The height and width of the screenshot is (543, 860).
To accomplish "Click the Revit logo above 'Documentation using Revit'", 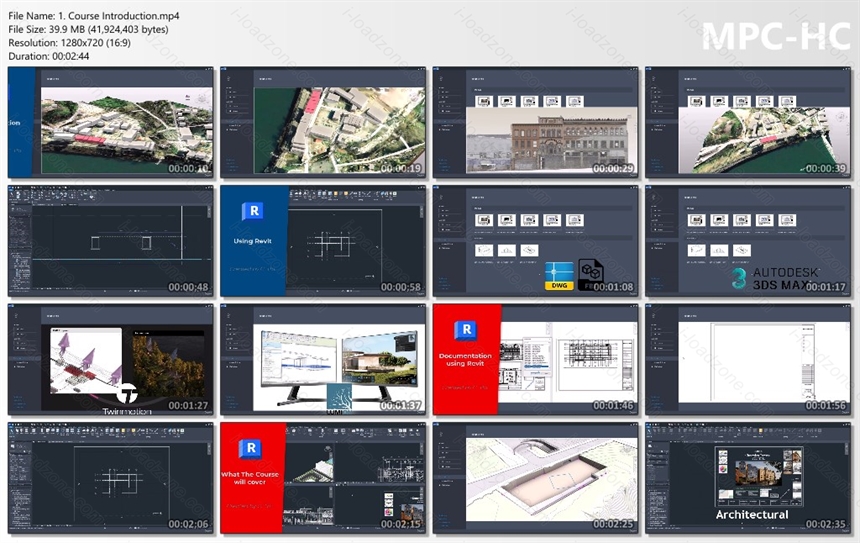I will point(465,330).
